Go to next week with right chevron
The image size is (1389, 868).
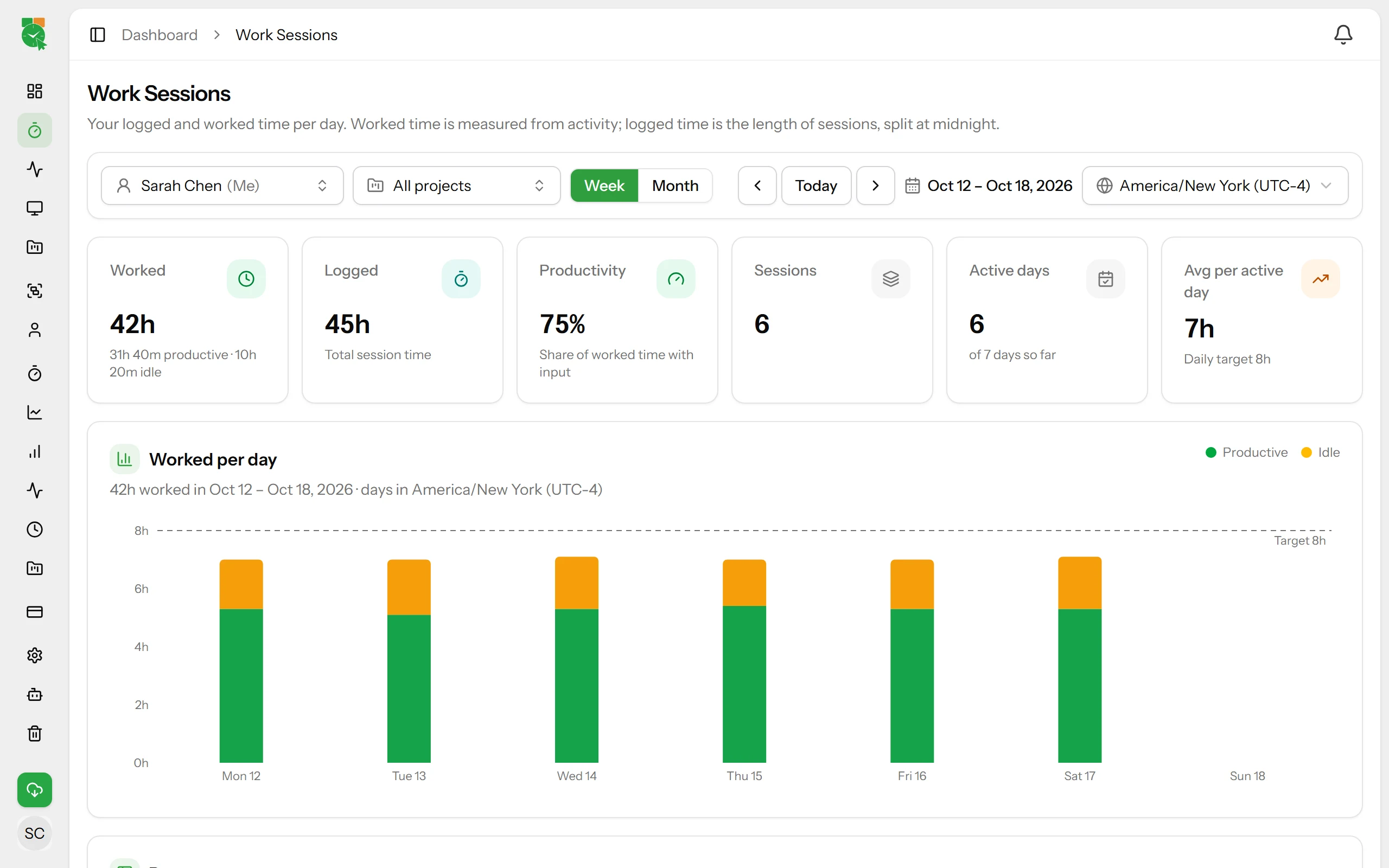(x=875, y=186)
